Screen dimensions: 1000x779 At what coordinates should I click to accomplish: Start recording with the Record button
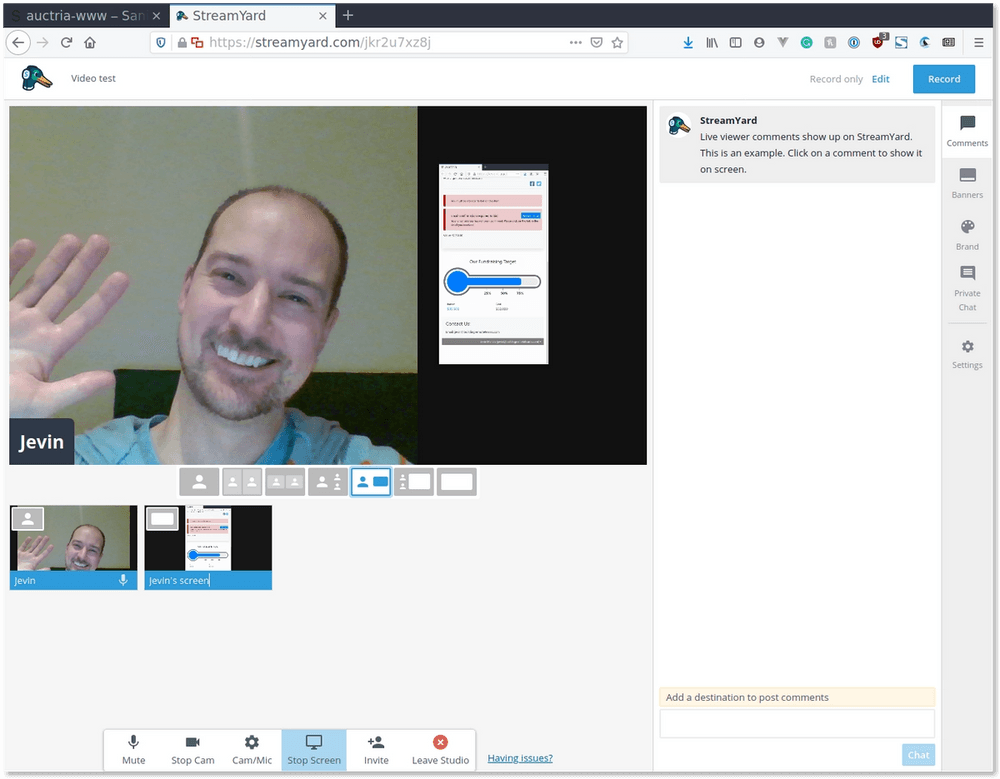tap(944, 79)
